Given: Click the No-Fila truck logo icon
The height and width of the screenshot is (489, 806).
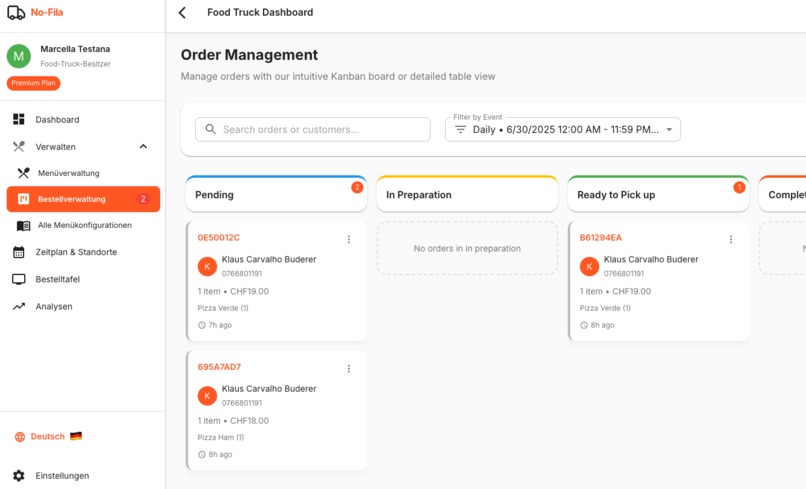Looking at the screenshot, I should (x=16, y=12).
